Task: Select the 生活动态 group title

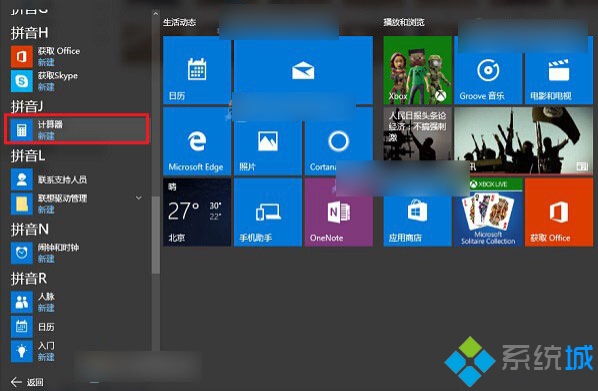Action: click(x=179, y=23)
